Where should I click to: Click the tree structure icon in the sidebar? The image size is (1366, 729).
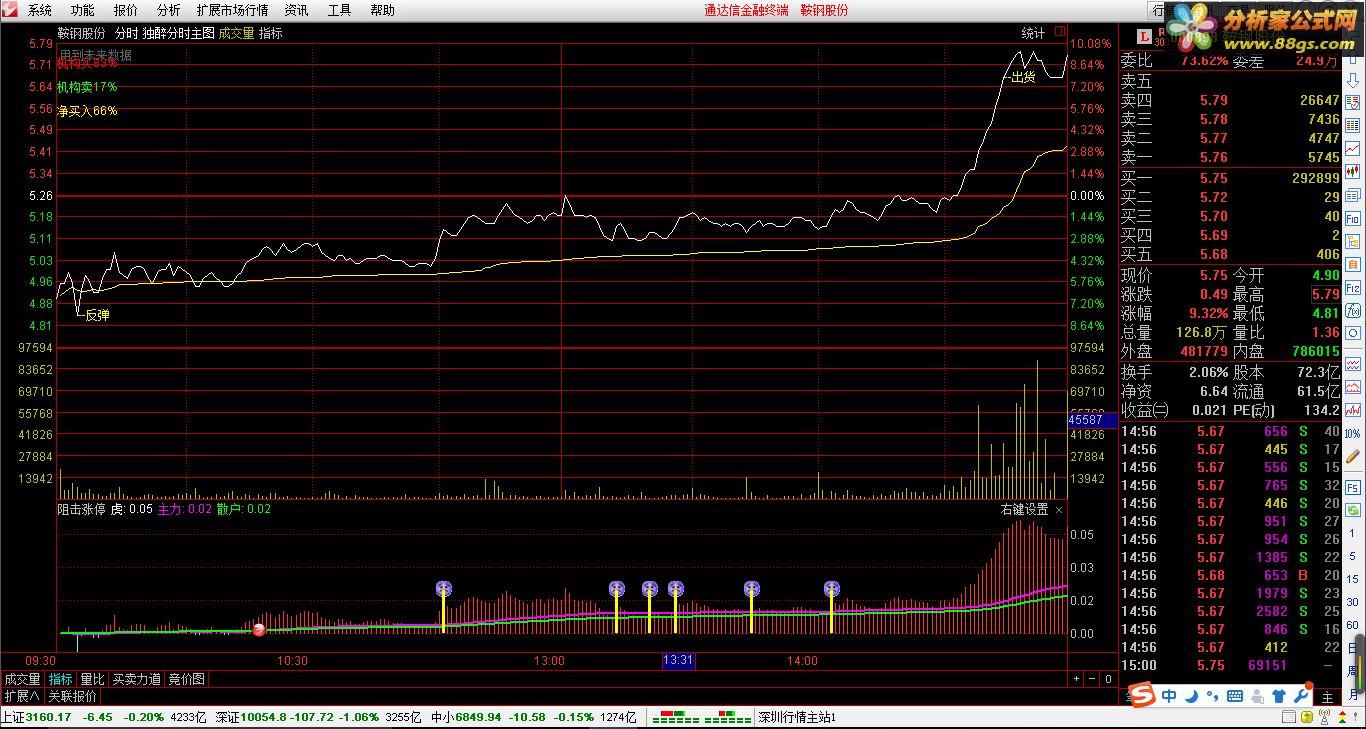(x=1353, y=240)
